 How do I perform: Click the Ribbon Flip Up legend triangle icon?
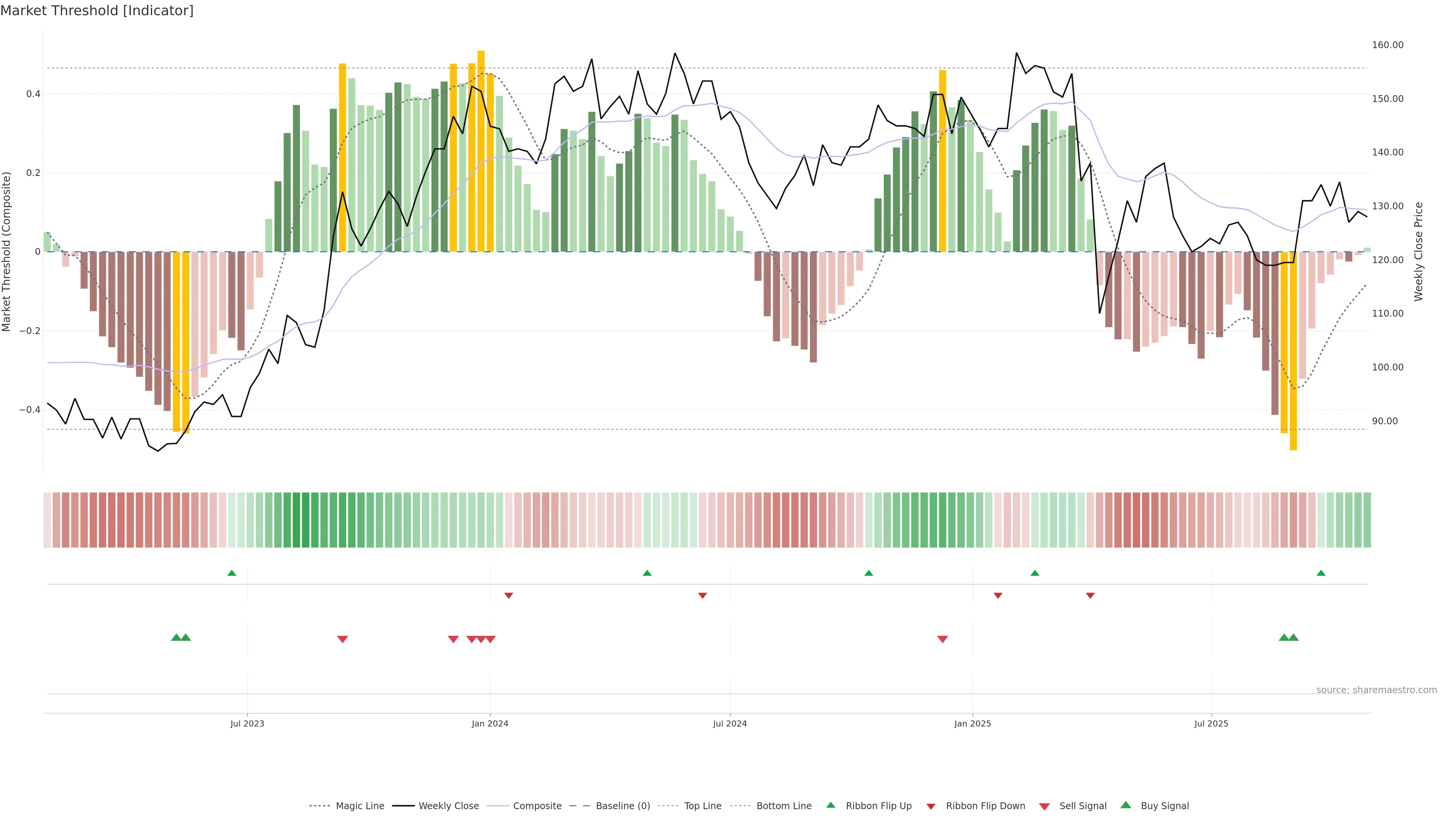click(830, 805)
